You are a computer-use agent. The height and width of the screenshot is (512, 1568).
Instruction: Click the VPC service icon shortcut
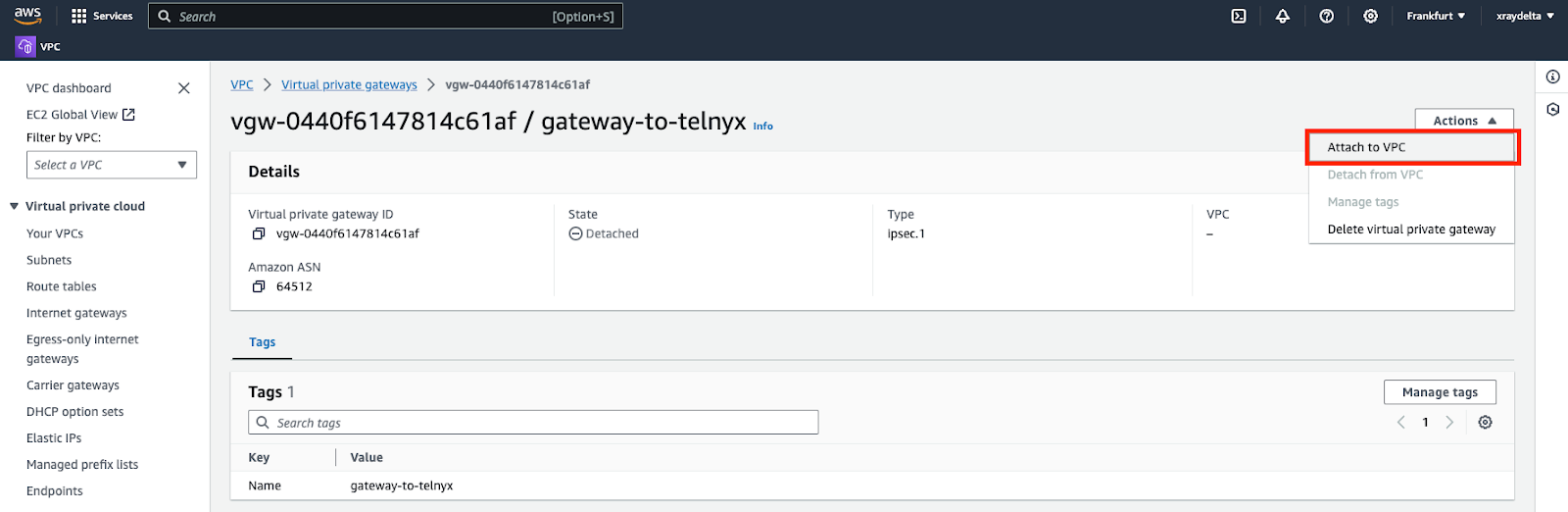[x=25, y=46]
